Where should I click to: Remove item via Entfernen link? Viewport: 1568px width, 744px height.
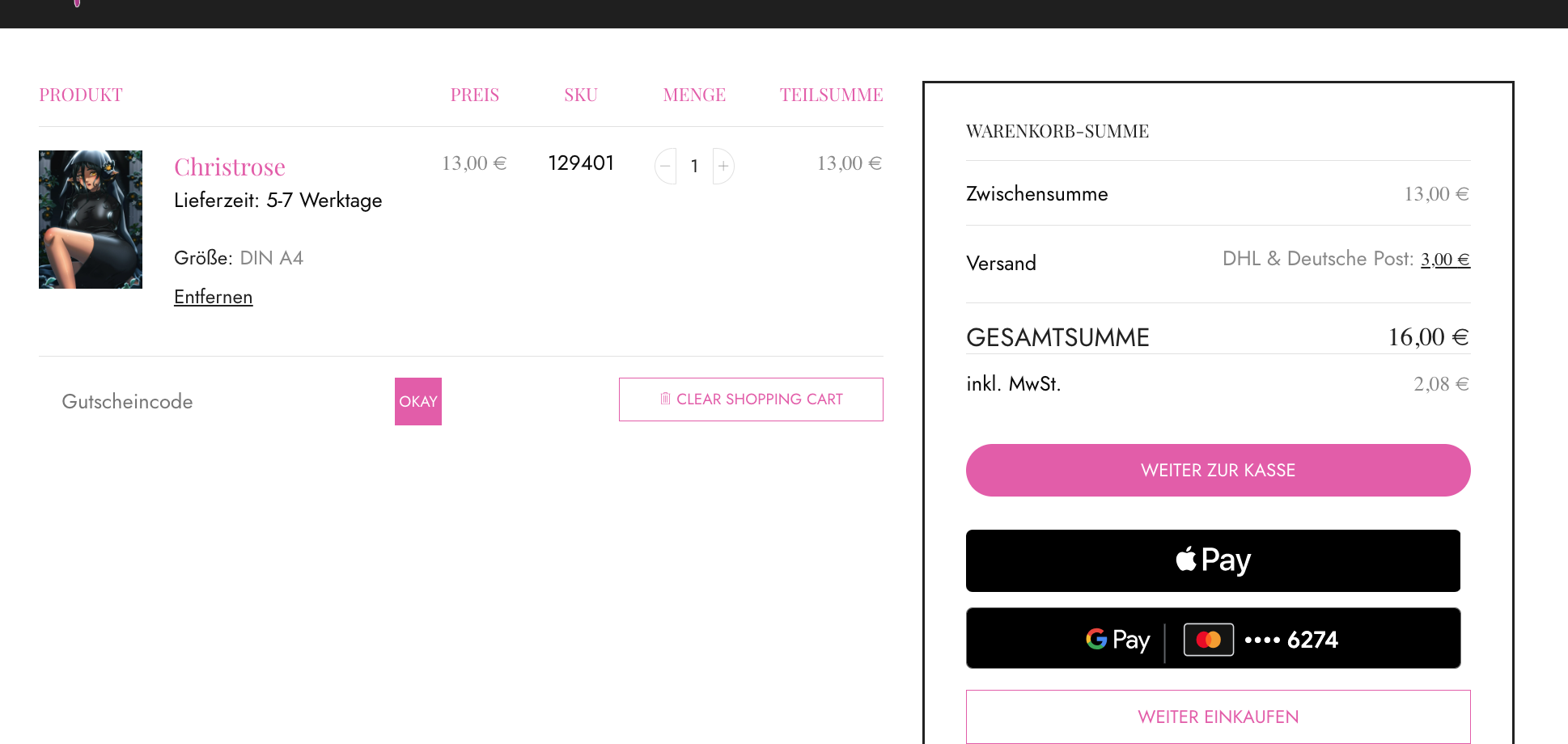coord(213,297)
